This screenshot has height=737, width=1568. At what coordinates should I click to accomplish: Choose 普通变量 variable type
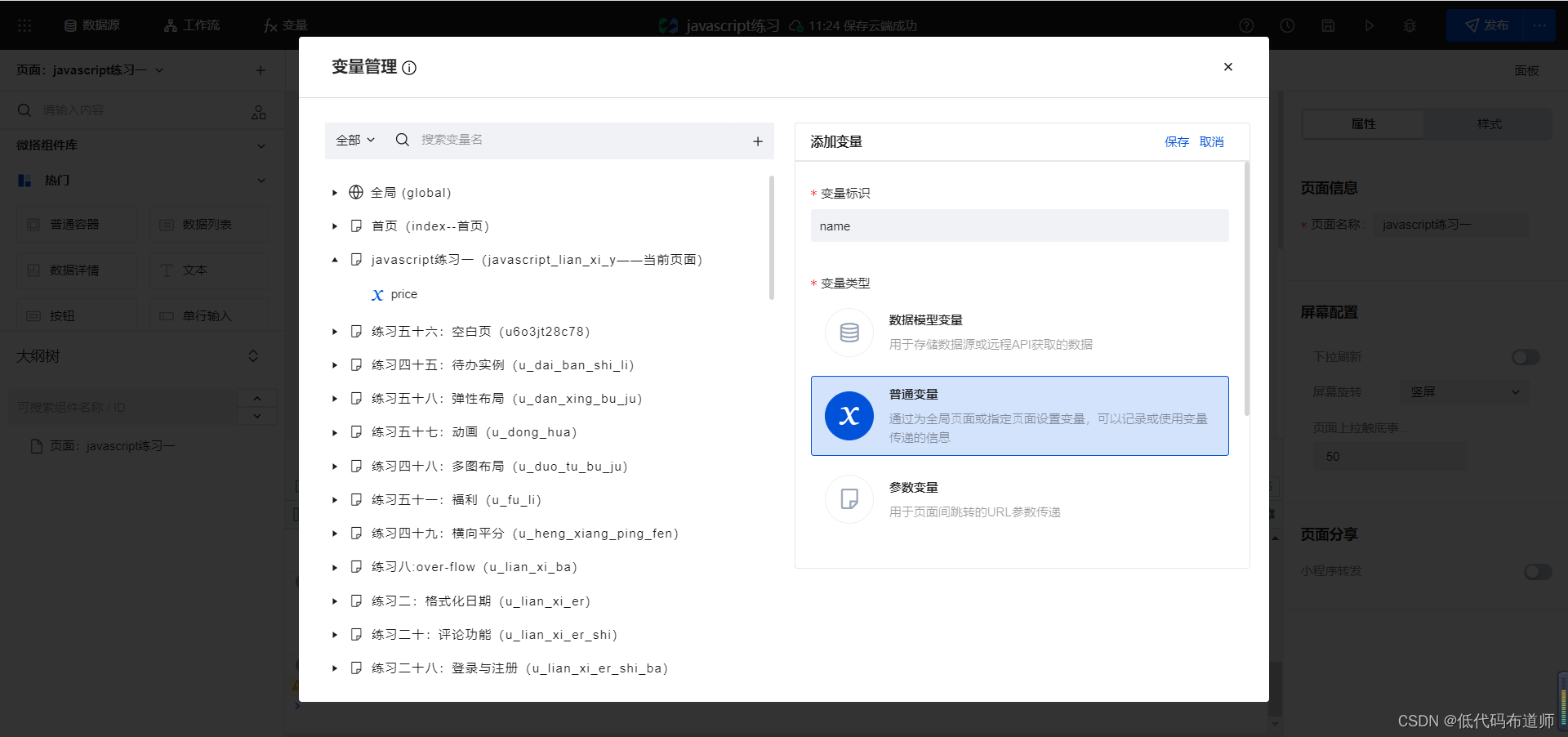click(1019, 416)
